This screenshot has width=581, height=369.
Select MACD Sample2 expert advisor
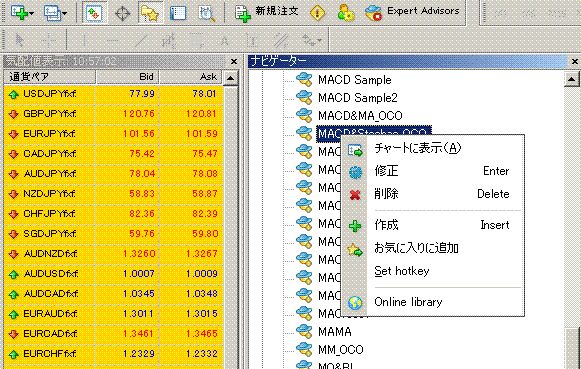point(358,98)
